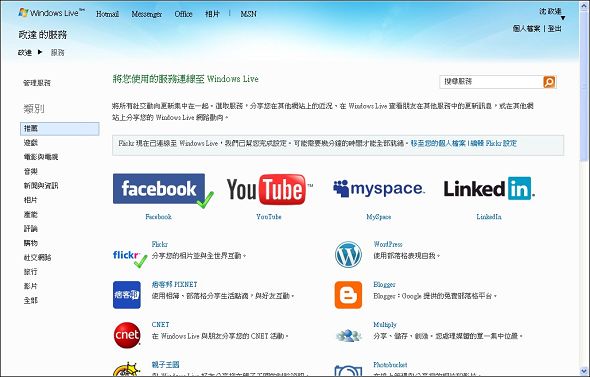Open Office from the top navigation
The image size is (590, 377).
(183, 14)
